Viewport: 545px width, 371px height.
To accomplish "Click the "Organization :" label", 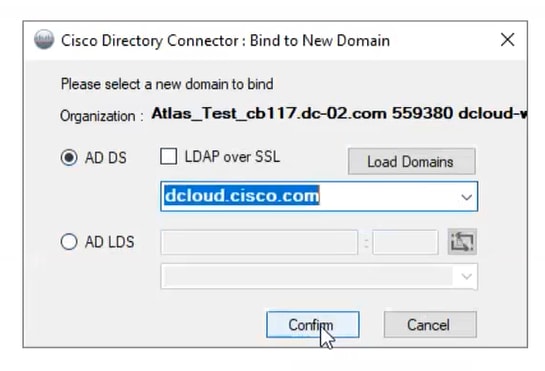I will point(101,116).
